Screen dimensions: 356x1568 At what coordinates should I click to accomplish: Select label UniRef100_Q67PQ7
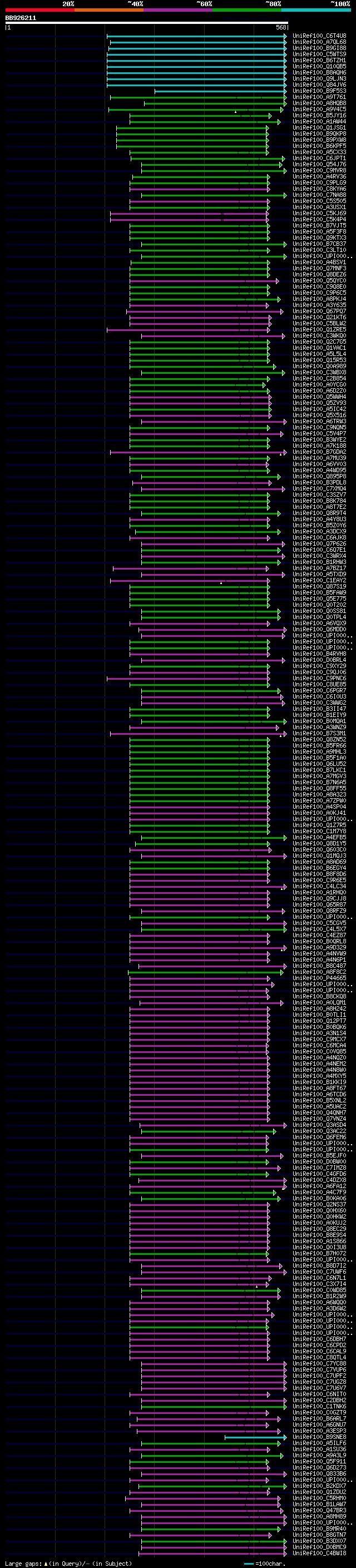tap(319, 311)
